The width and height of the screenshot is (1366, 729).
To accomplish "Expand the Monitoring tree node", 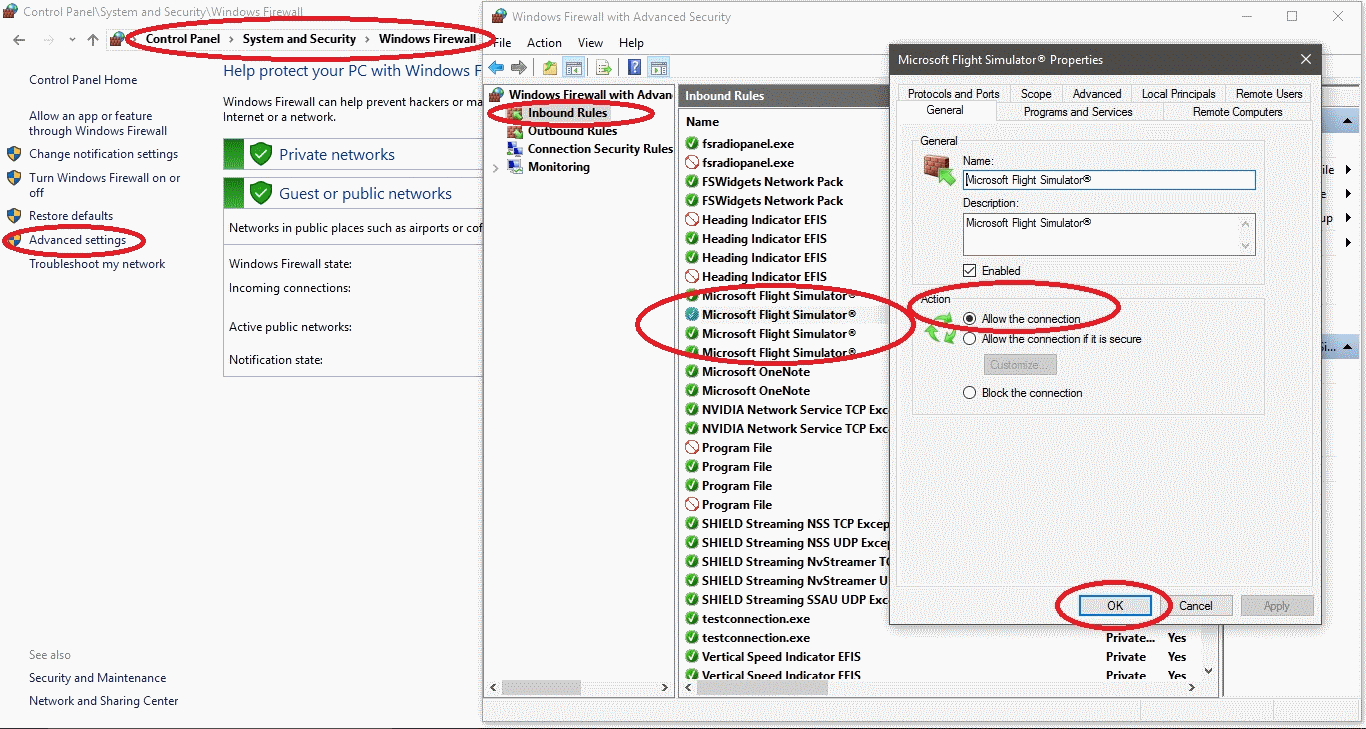I will pyautogui.click(x=495, y=168).
